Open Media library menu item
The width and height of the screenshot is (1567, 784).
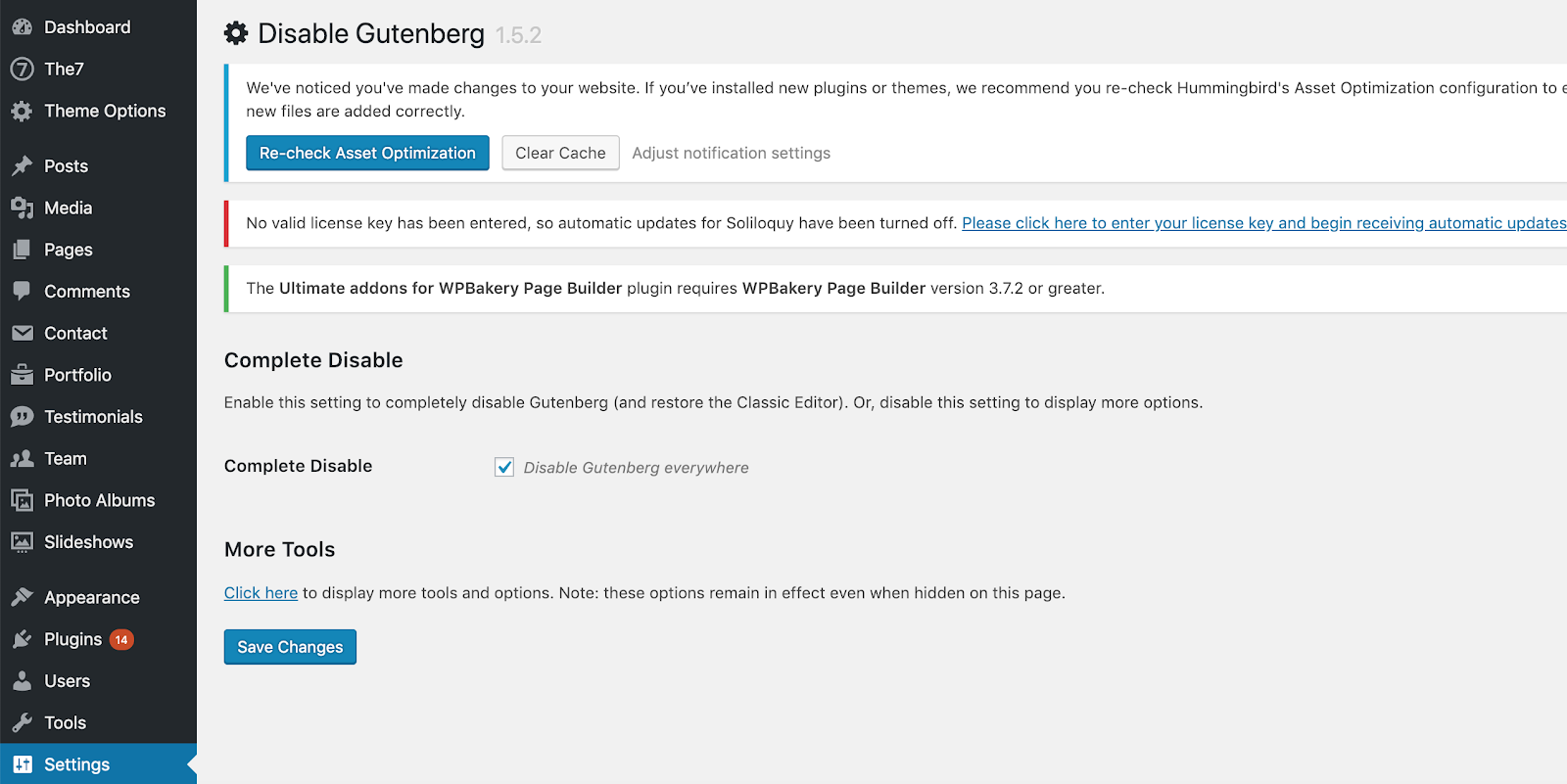click(x=98, y=208)
